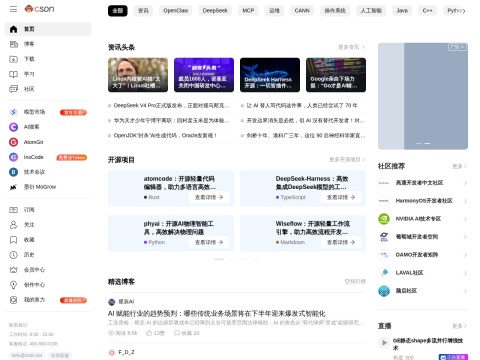
Task: Open OpenJDK Oracle news headline
Action: pos(165,136)
